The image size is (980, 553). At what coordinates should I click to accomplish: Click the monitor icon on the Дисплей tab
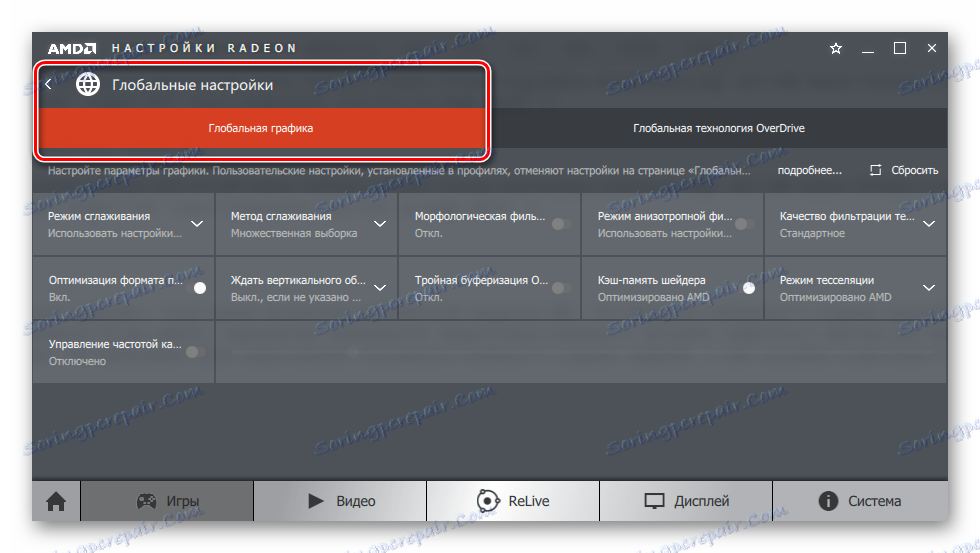click(x=654, y=501)
